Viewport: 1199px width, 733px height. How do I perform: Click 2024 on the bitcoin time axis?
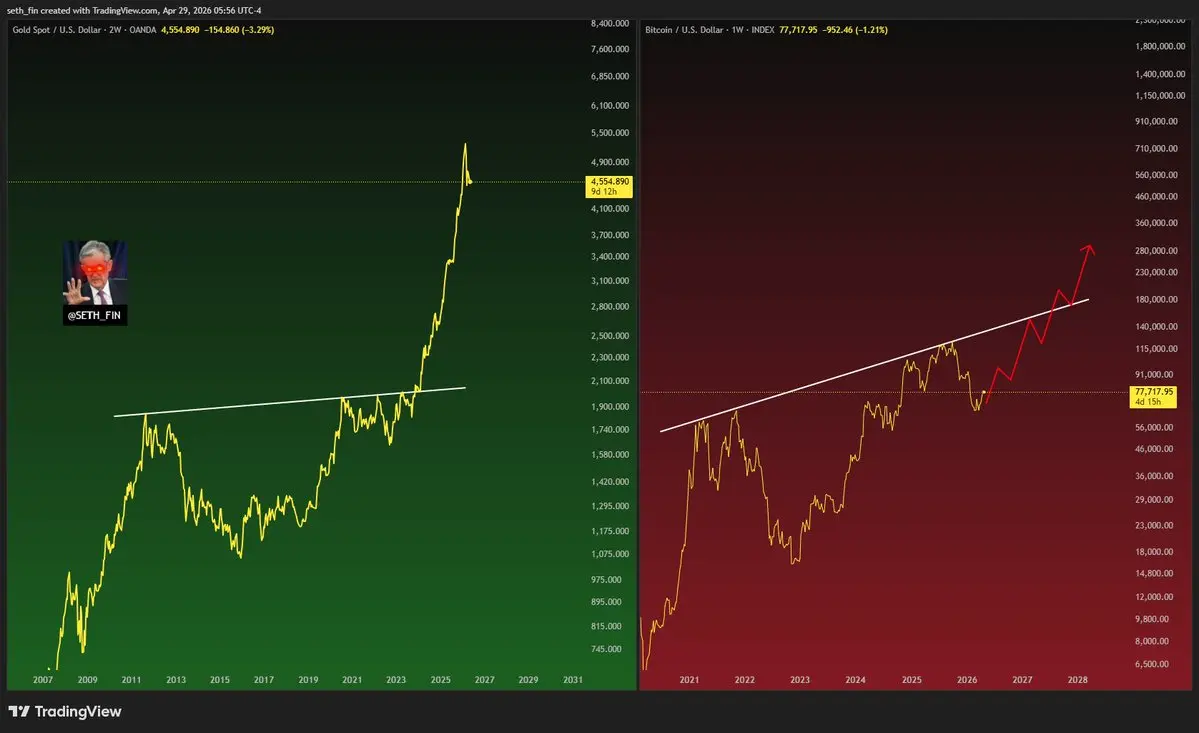[x=855, y=679]
